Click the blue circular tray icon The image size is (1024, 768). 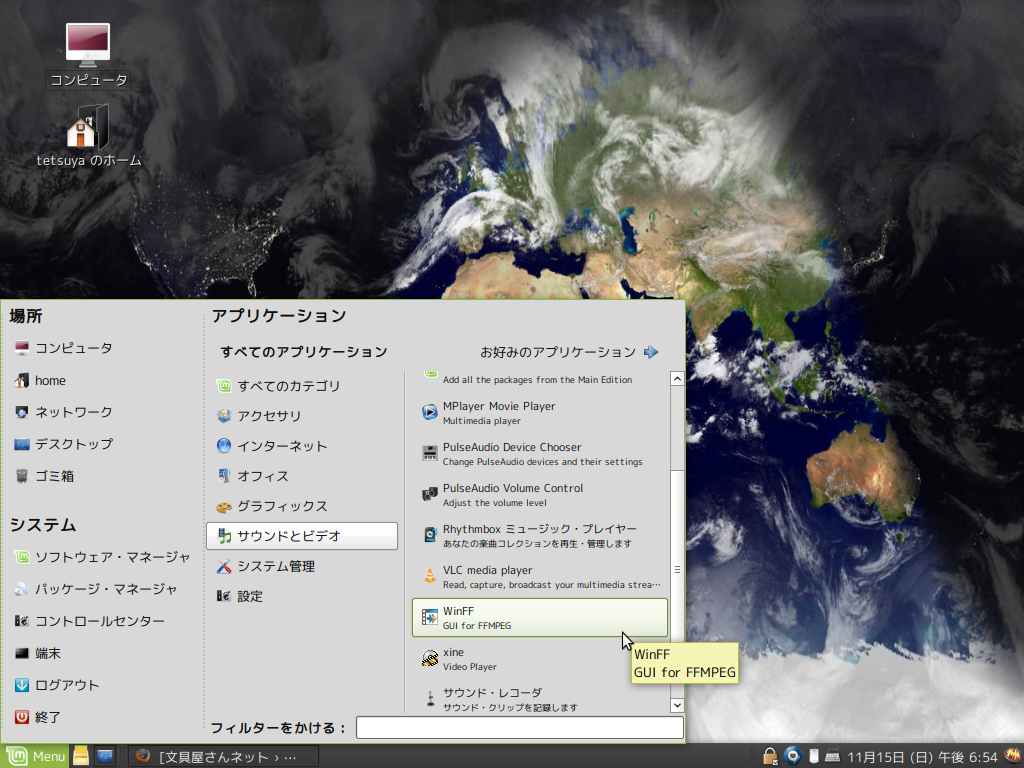pyautogui.click(x=792, y=756)
